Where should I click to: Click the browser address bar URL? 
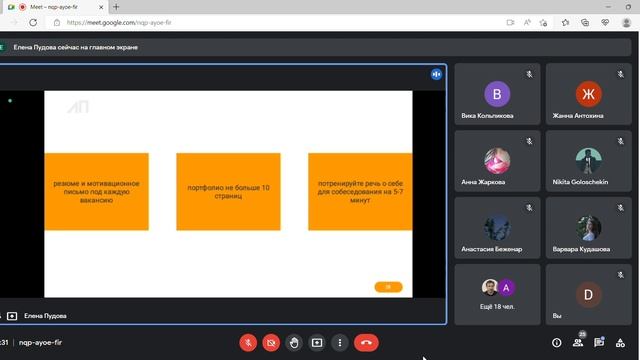[119, 22]
